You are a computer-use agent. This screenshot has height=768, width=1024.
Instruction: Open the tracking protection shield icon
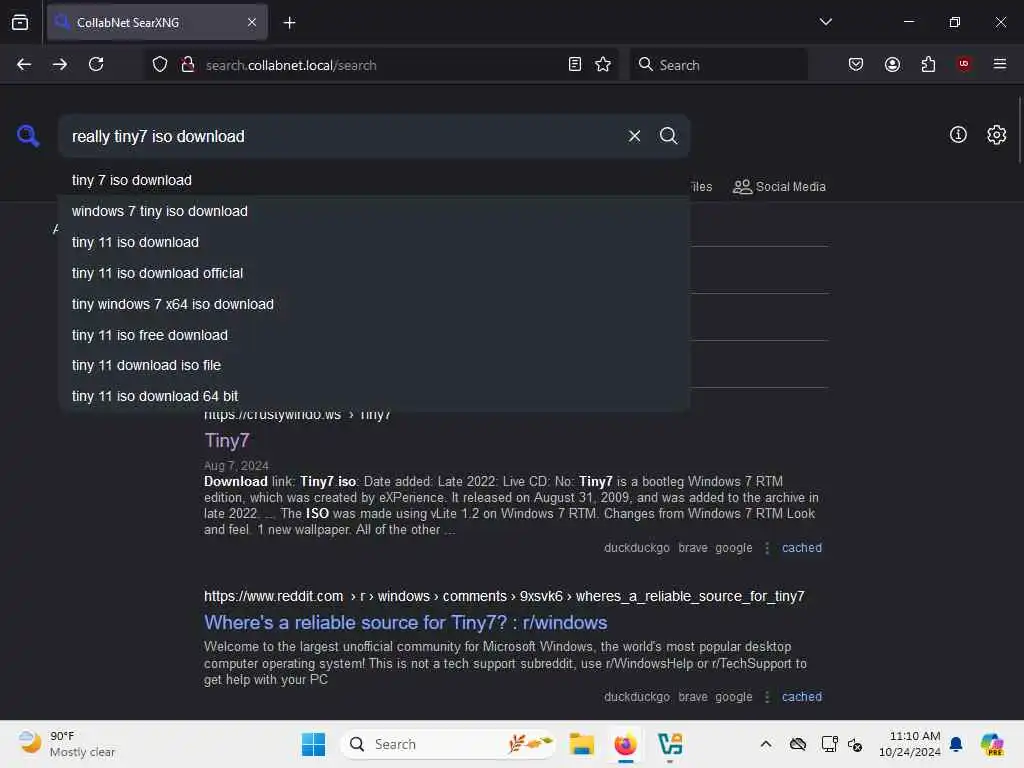click(x=160, y=65)
